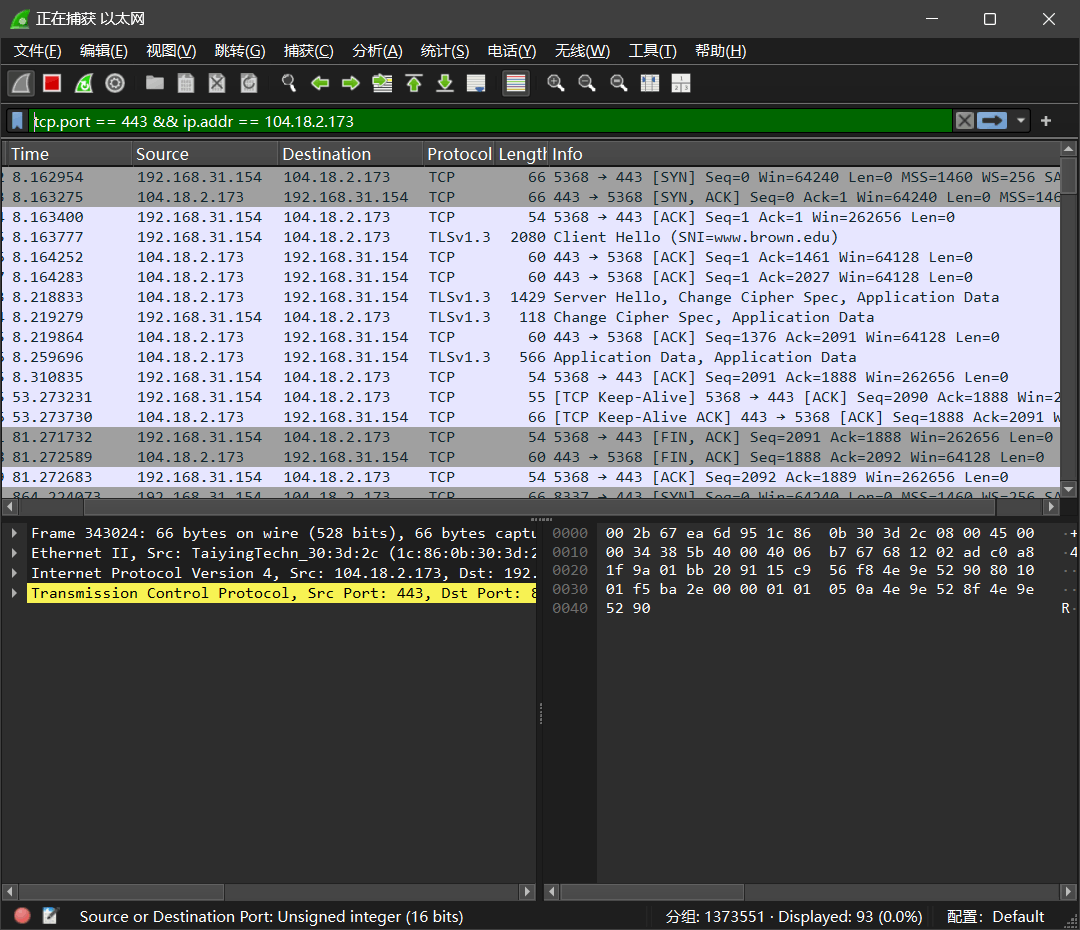Open the 捕获(C) menu

309,51
